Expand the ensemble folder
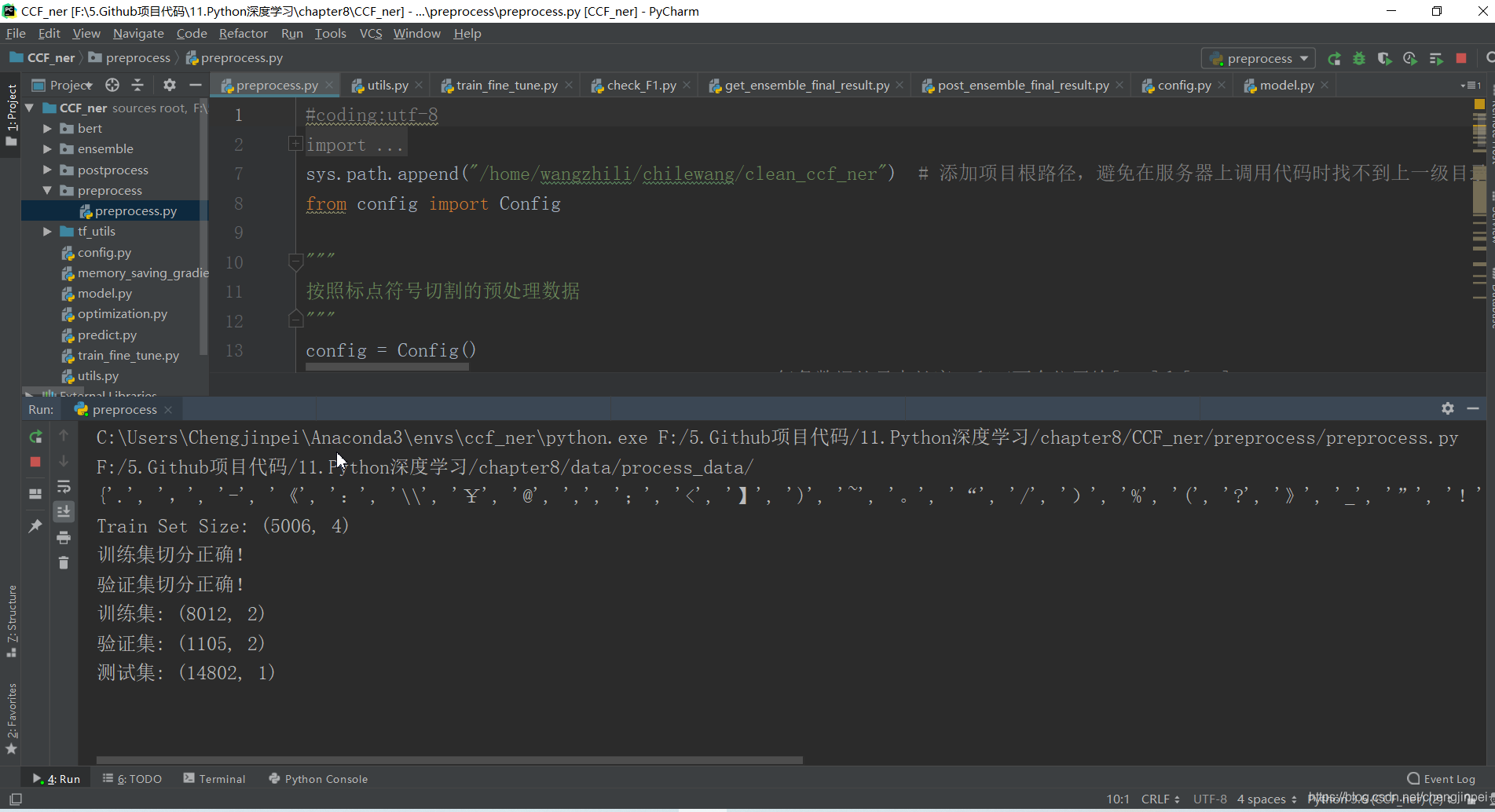 point(47,149)
